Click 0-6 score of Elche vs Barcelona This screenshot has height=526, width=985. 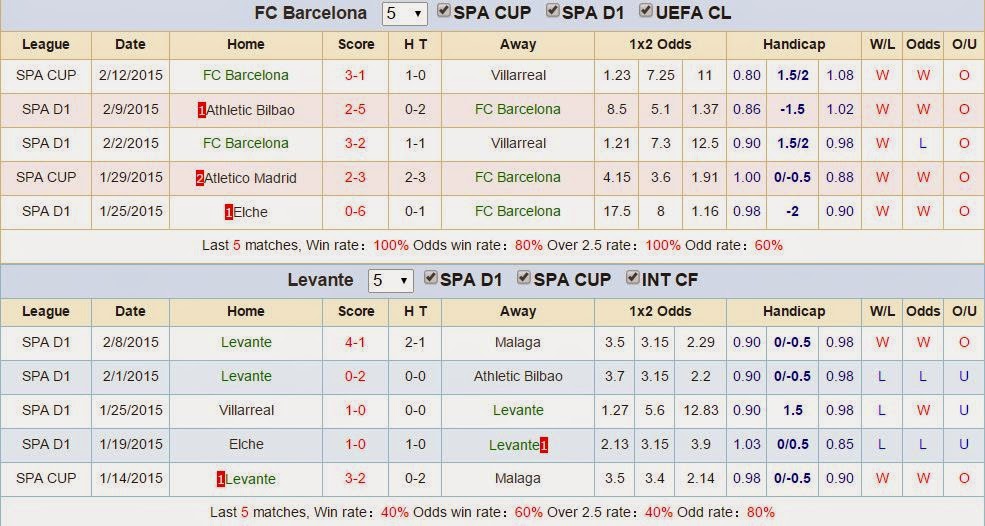coord(356,212)
